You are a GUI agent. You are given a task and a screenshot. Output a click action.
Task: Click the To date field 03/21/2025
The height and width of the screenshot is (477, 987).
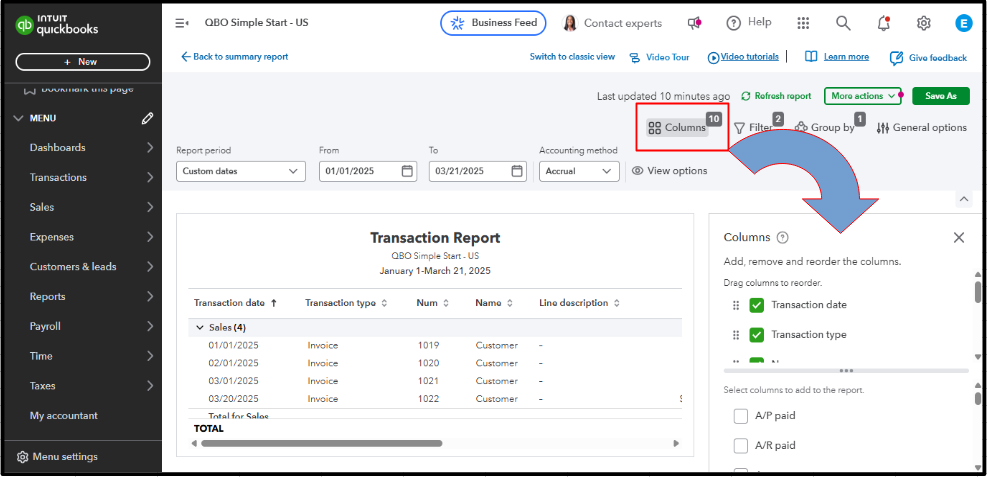(478, 171)
